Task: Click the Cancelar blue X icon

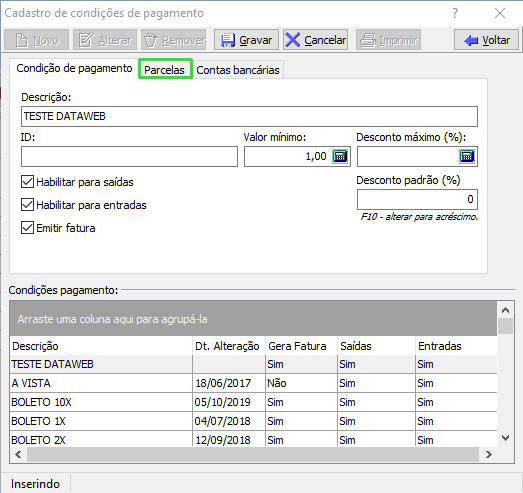Action: (293, 40)
